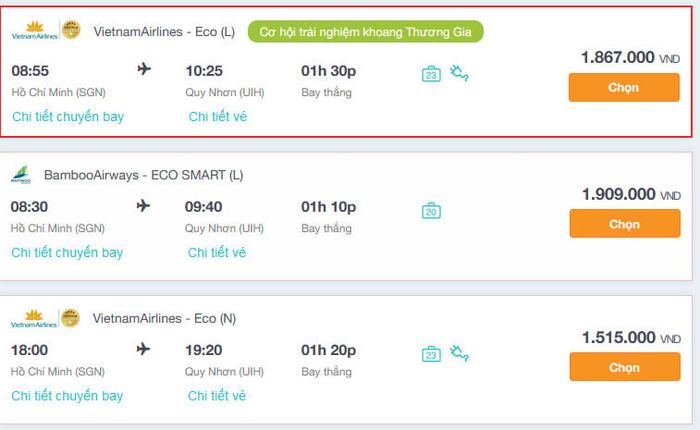Viewport: 700px width, 430px height.
Task: Choose the 1.515.000 VND evening flight
Action: pyautogui.click(x=625, y=367)
